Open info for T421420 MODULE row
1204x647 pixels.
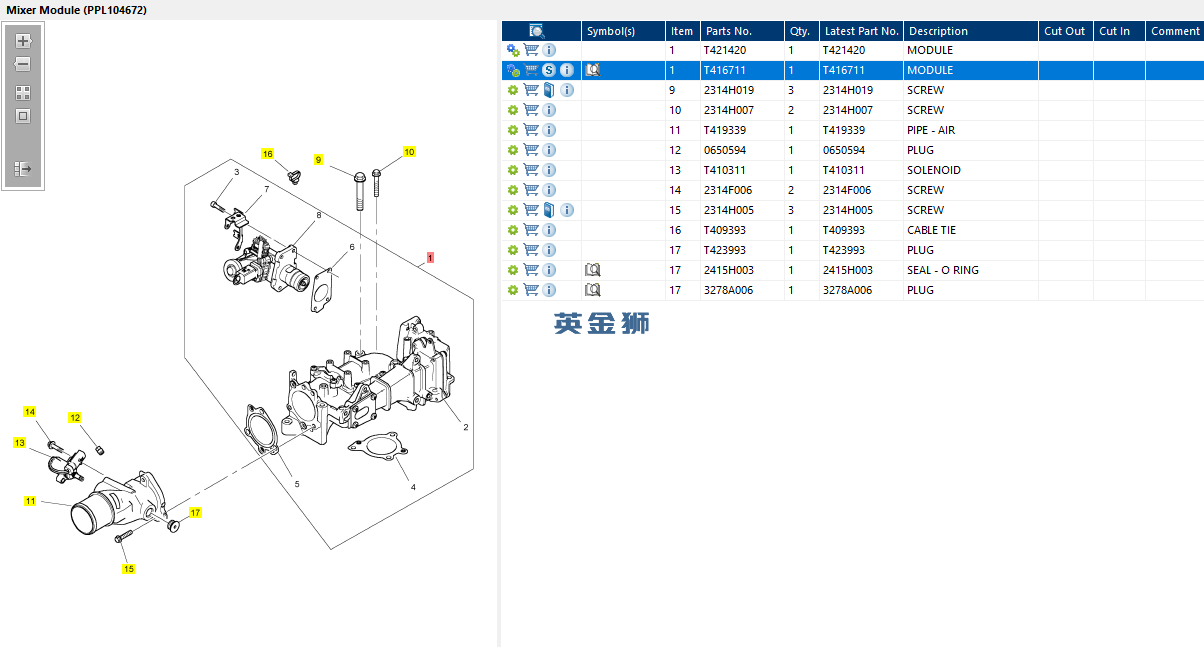point(549,50)
